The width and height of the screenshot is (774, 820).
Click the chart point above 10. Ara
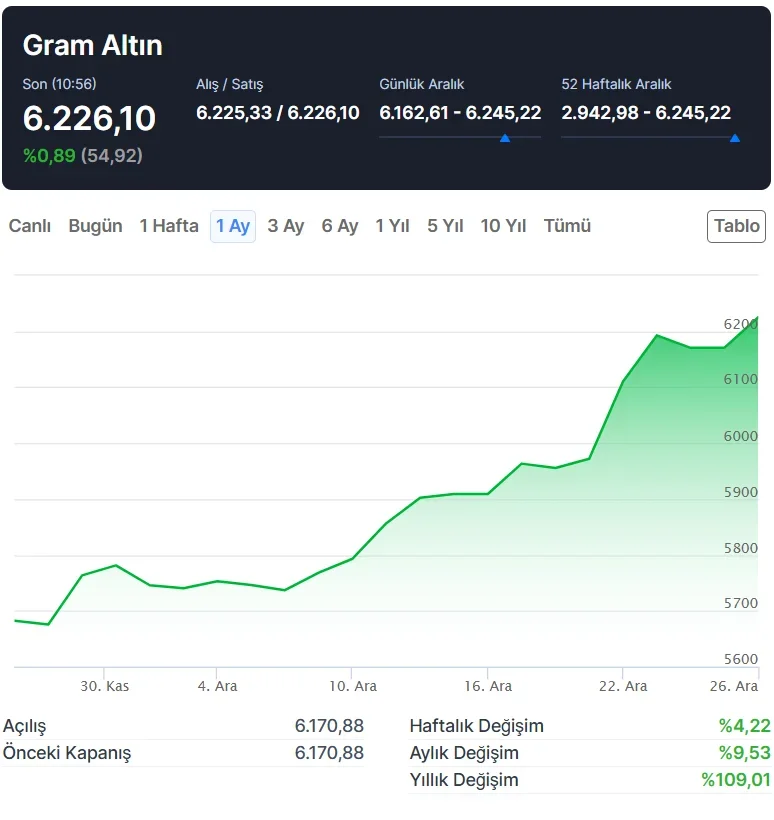point(352,558)
